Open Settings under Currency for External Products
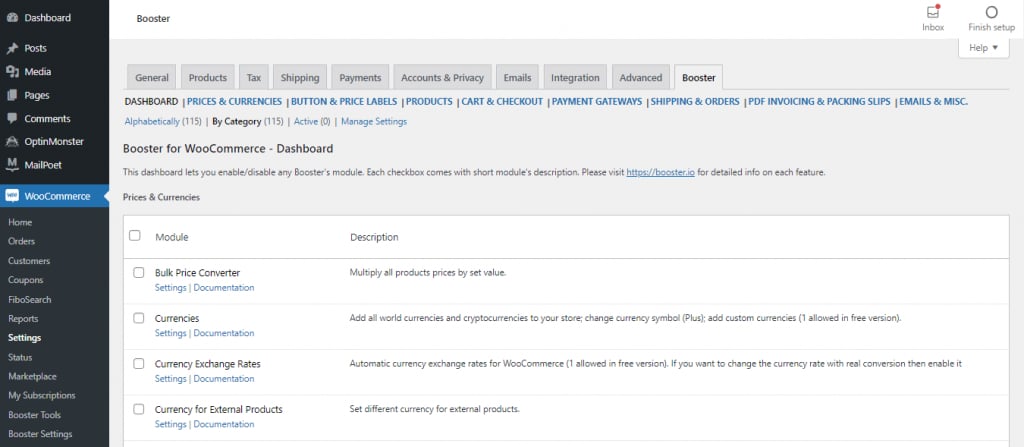 [x=170, y=424]
